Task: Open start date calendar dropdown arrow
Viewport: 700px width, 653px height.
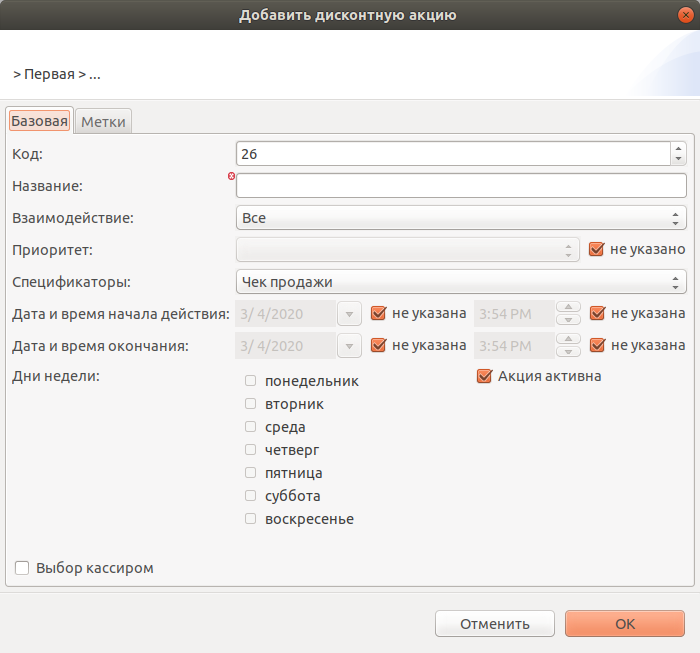Action: coord(349,314)
